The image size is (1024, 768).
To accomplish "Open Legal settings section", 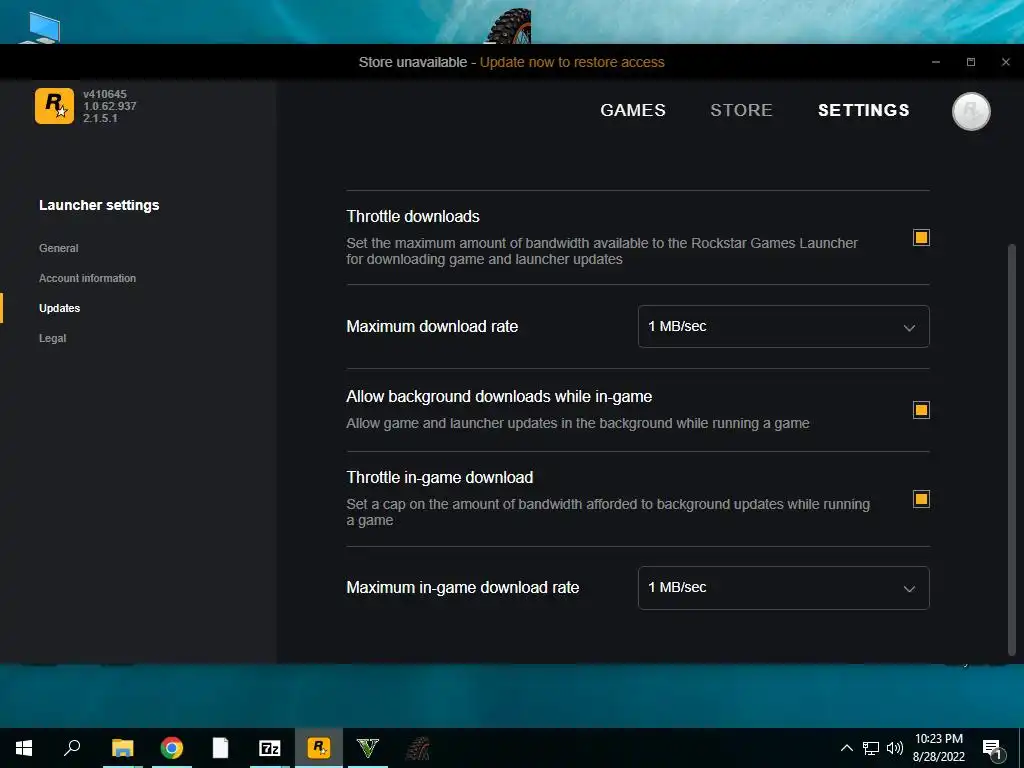I will [x=52, y=338].
